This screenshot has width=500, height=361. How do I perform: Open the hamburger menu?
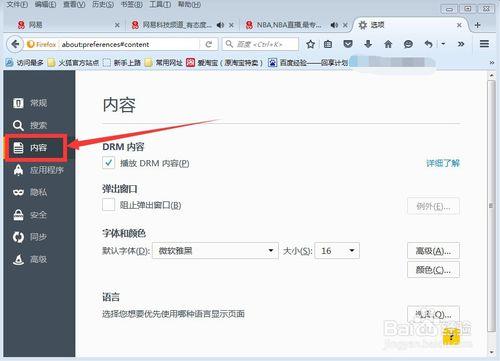pos(484,44)
